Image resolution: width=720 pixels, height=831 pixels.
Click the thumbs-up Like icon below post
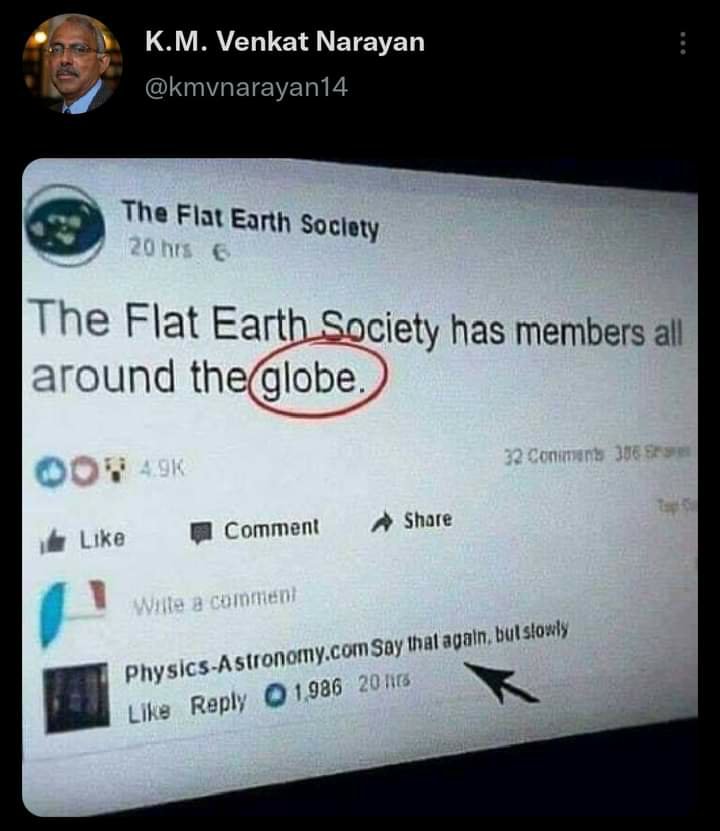53,541
